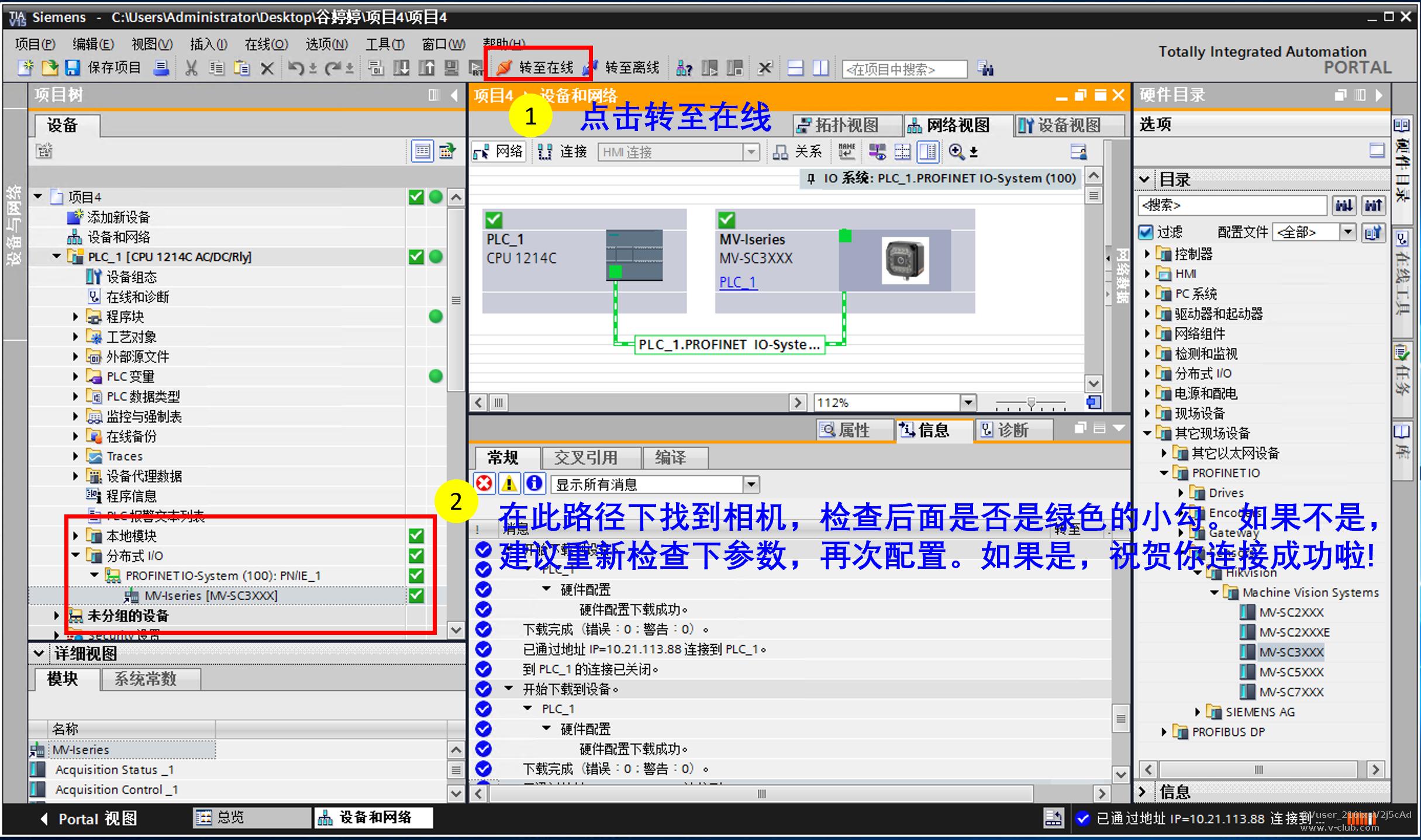Image resolution: width=1421 pixels, height=840 pixels.
Task: Click the 转至离线 go offline button
Action: pos(622,68)
